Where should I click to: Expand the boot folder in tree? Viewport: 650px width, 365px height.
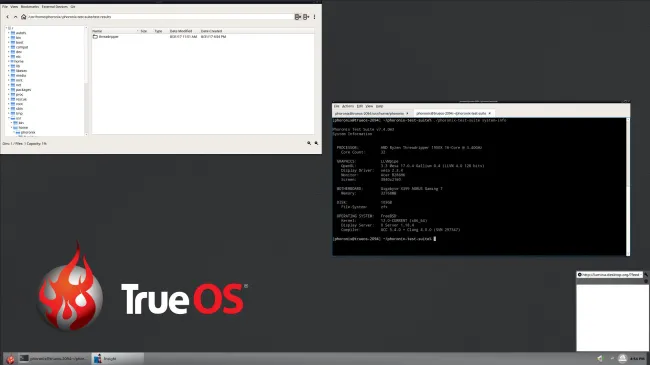(x=9, y=42)
